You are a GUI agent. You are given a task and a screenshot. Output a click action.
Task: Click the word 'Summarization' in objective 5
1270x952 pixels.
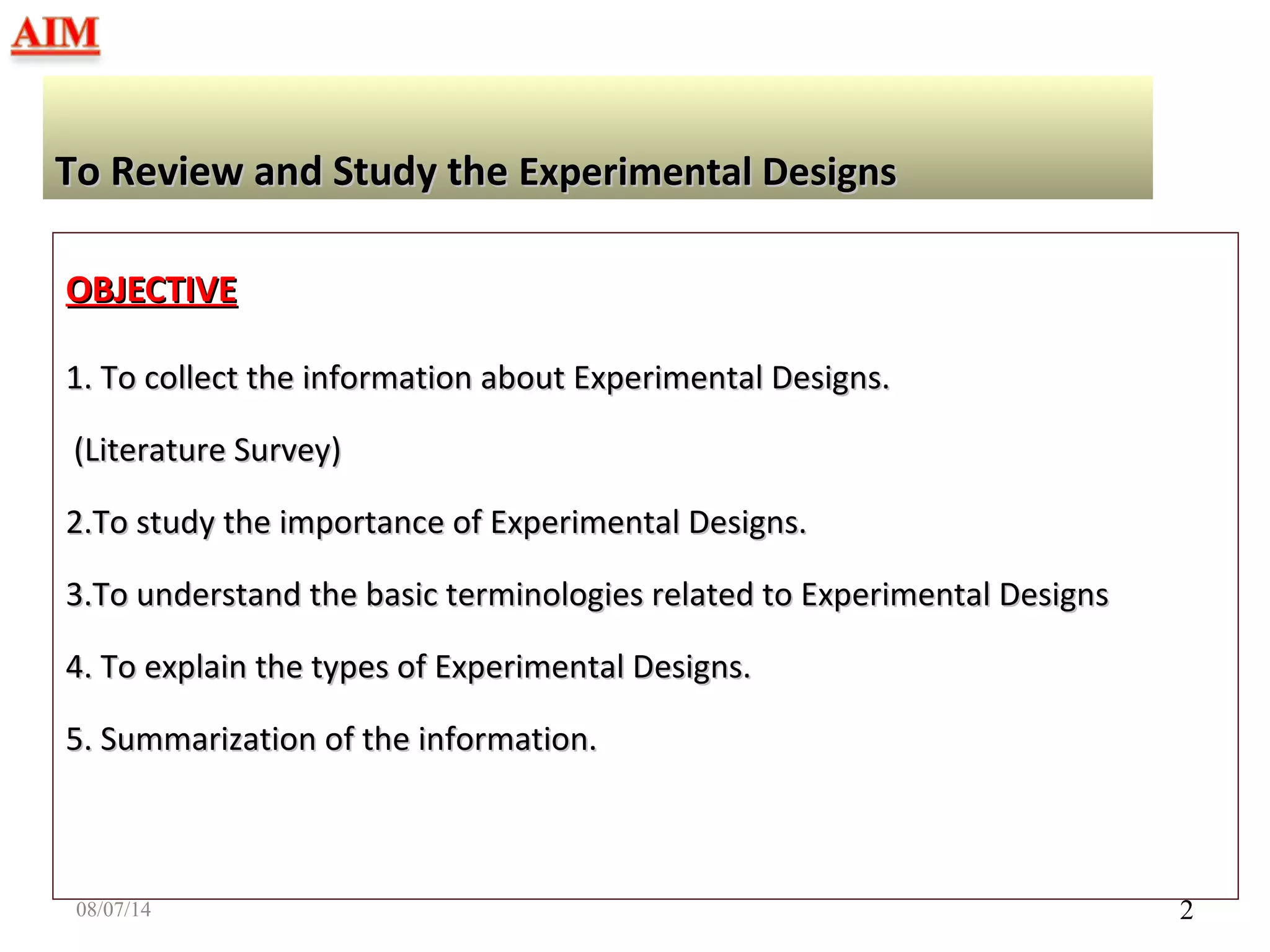208,739
